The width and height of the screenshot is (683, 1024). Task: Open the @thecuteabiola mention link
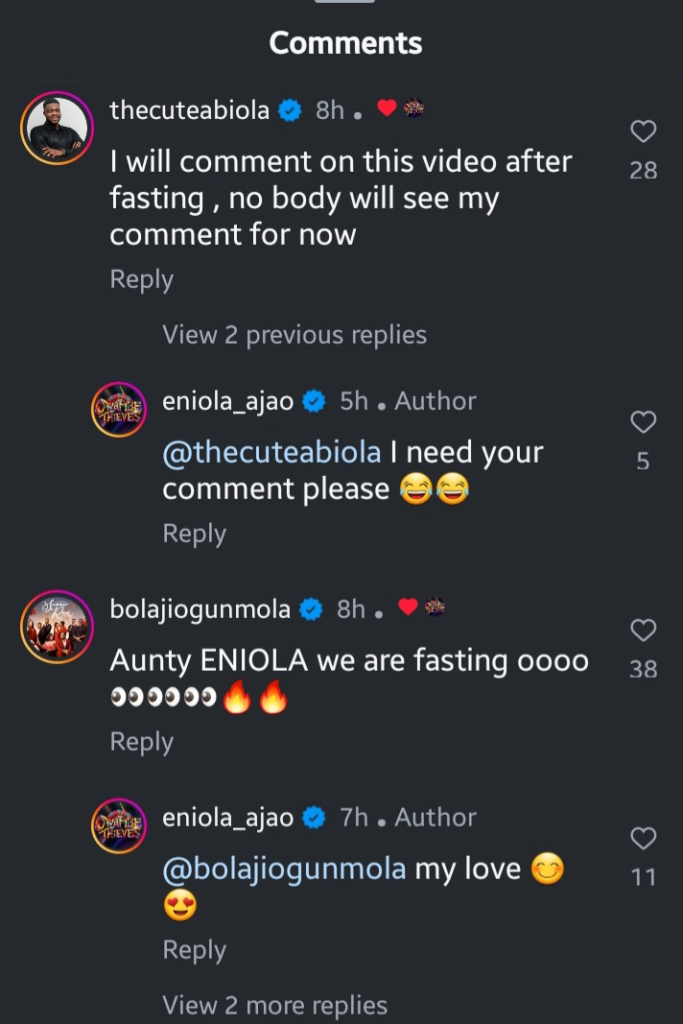point(271,452)
